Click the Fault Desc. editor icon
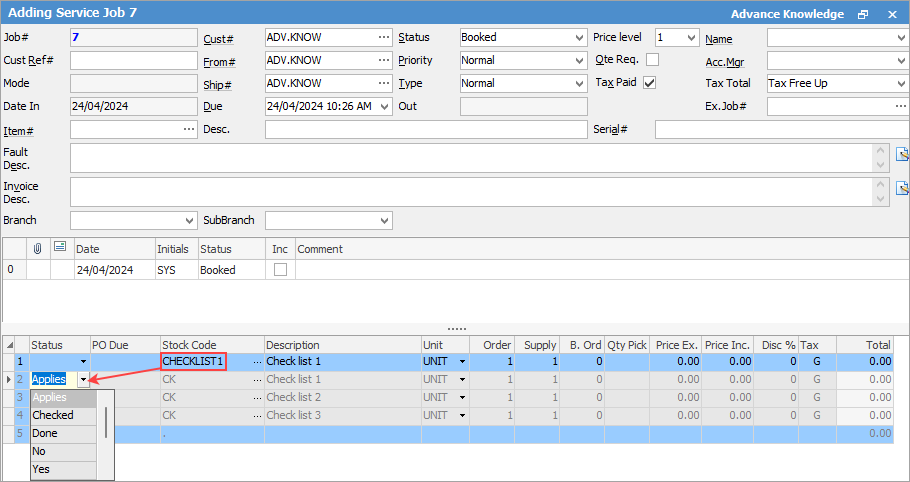Image resolution: width=910 pixels, height=482 pixels. tap(902, 154)
